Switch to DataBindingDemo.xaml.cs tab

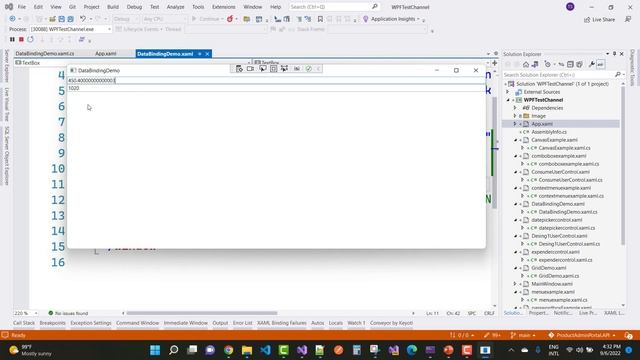[x=45, y=53]
